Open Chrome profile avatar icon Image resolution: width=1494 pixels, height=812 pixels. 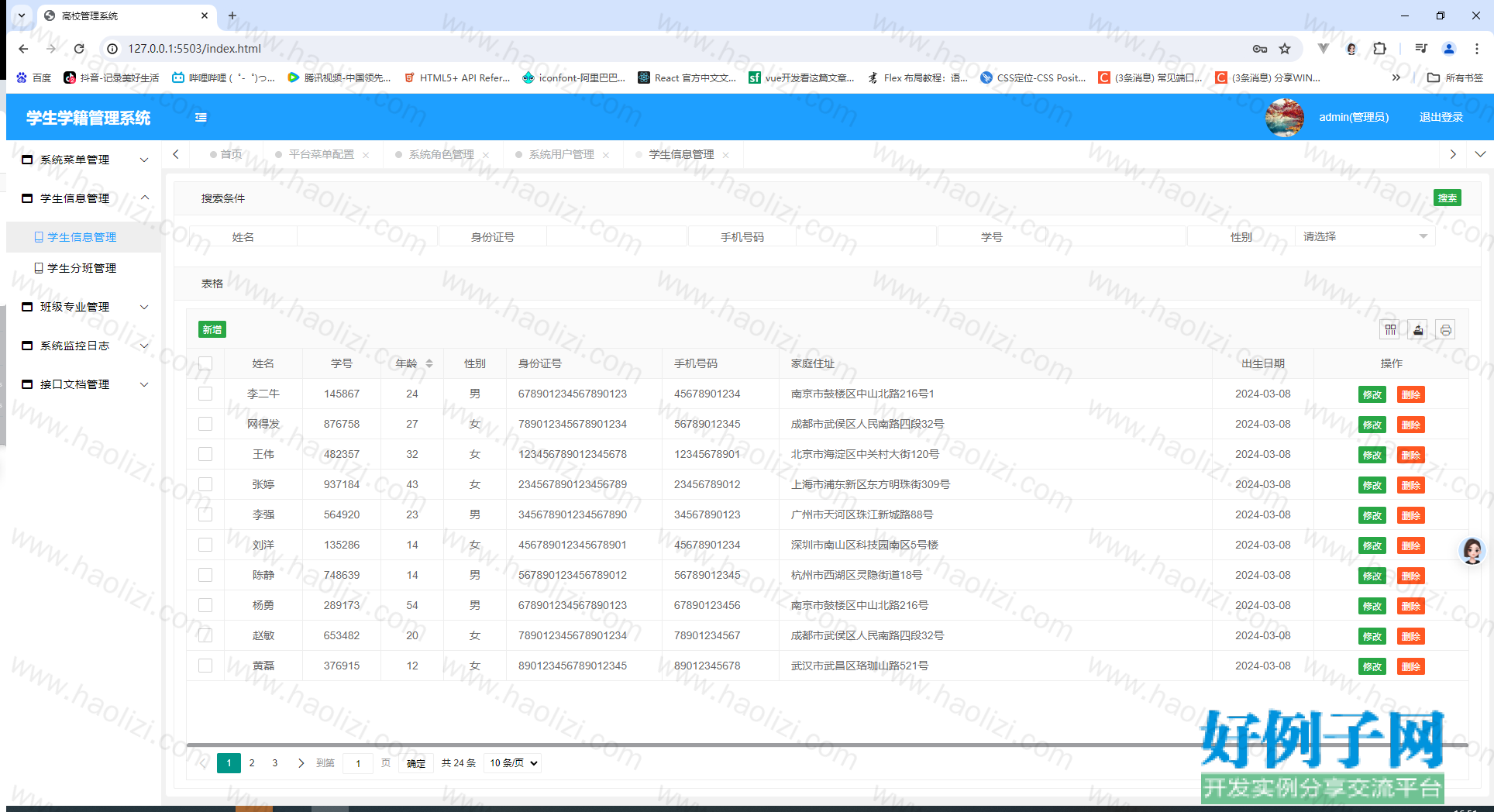[1448, 49]
